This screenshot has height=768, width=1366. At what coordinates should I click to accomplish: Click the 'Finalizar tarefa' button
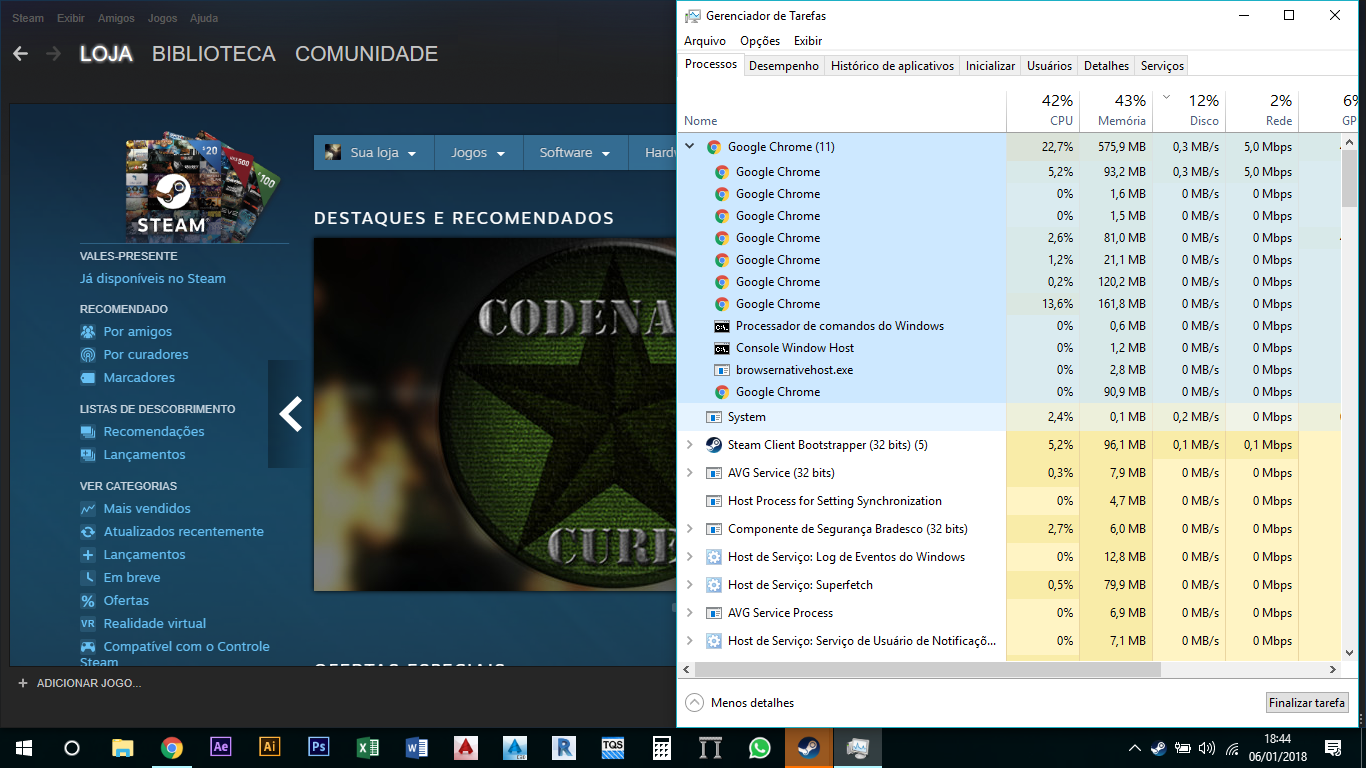pos(1307,703)
